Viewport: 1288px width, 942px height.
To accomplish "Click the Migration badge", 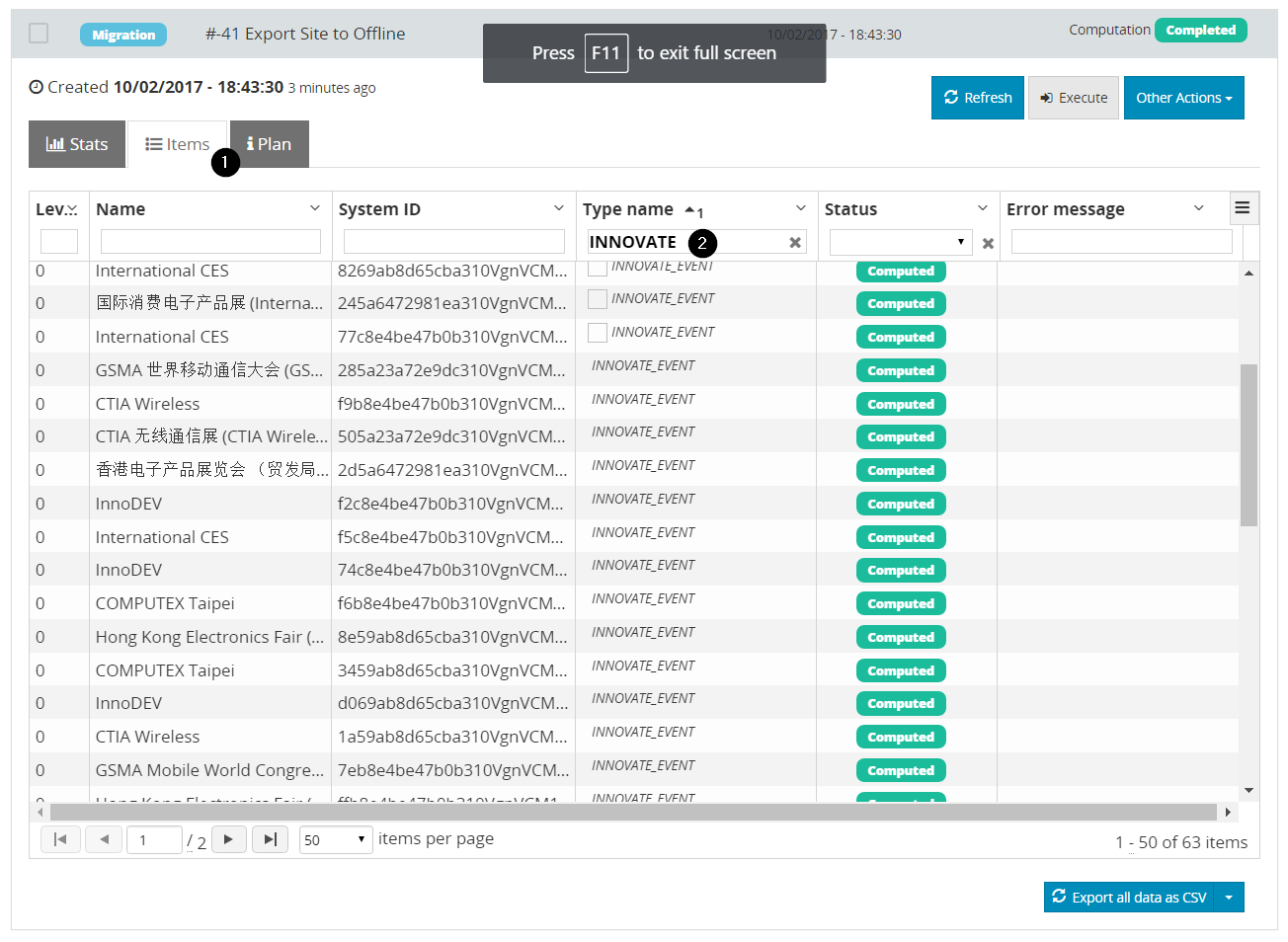I will 123,35.
